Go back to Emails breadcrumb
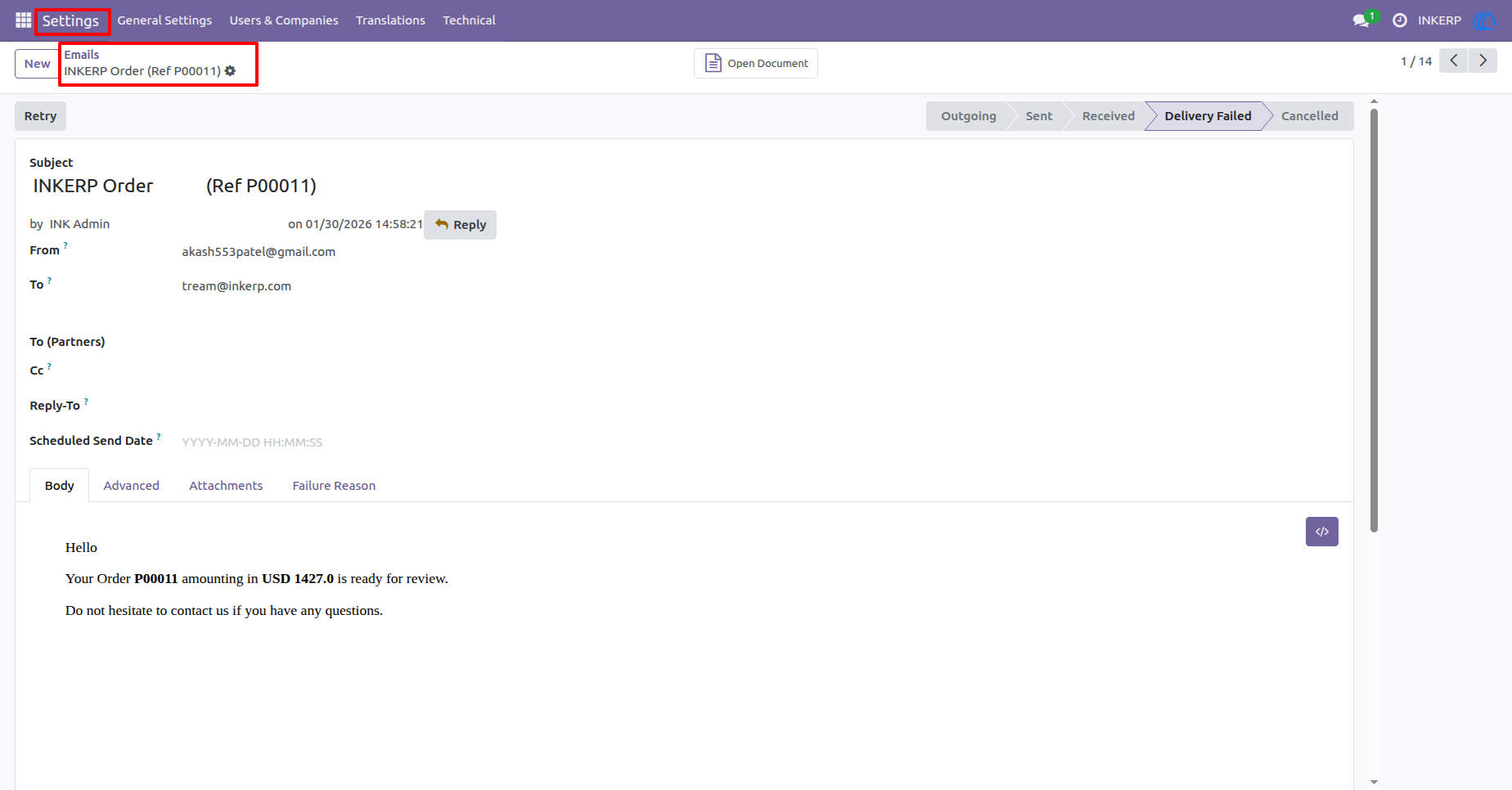This screenshot has height=790, width=1512. coord(82,55)
